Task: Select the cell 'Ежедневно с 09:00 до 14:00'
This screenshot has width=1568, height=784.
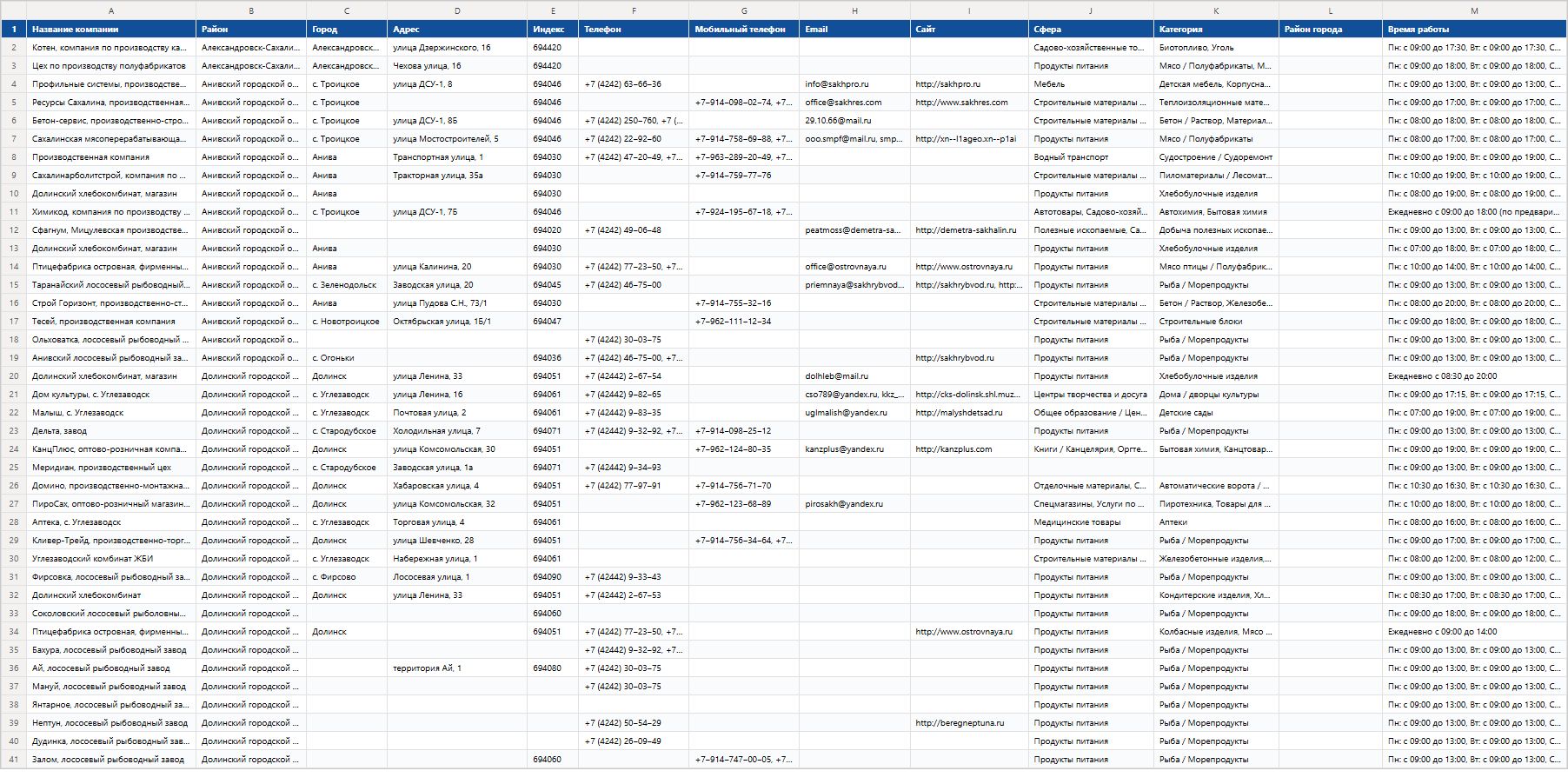Action: [x=1474, y=632]
